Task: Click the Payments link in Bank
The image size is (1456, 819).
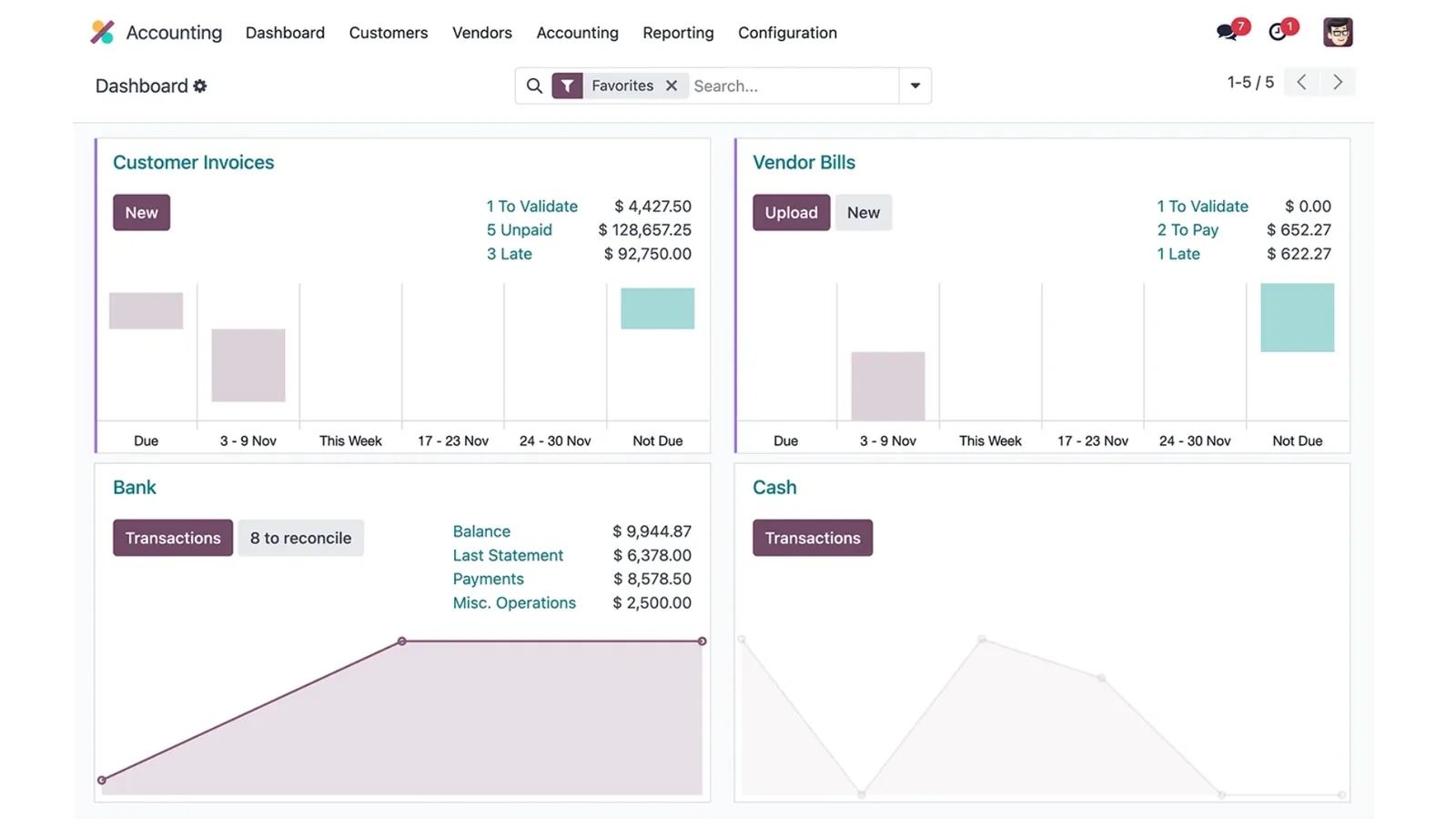Action: tap(488, 579)
